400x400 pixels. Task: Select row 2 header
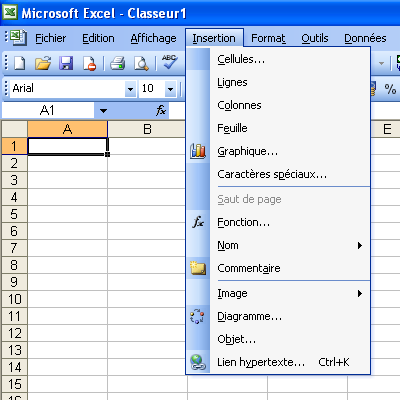point(14,163)
